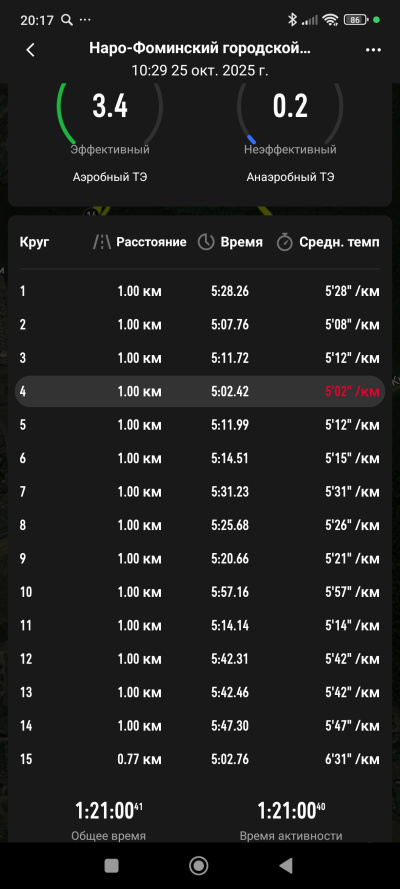The image size is (400, 889).
Task: Tap the total time 1:21:00 value
Action: pyautogui.click(x=109, y=811)
